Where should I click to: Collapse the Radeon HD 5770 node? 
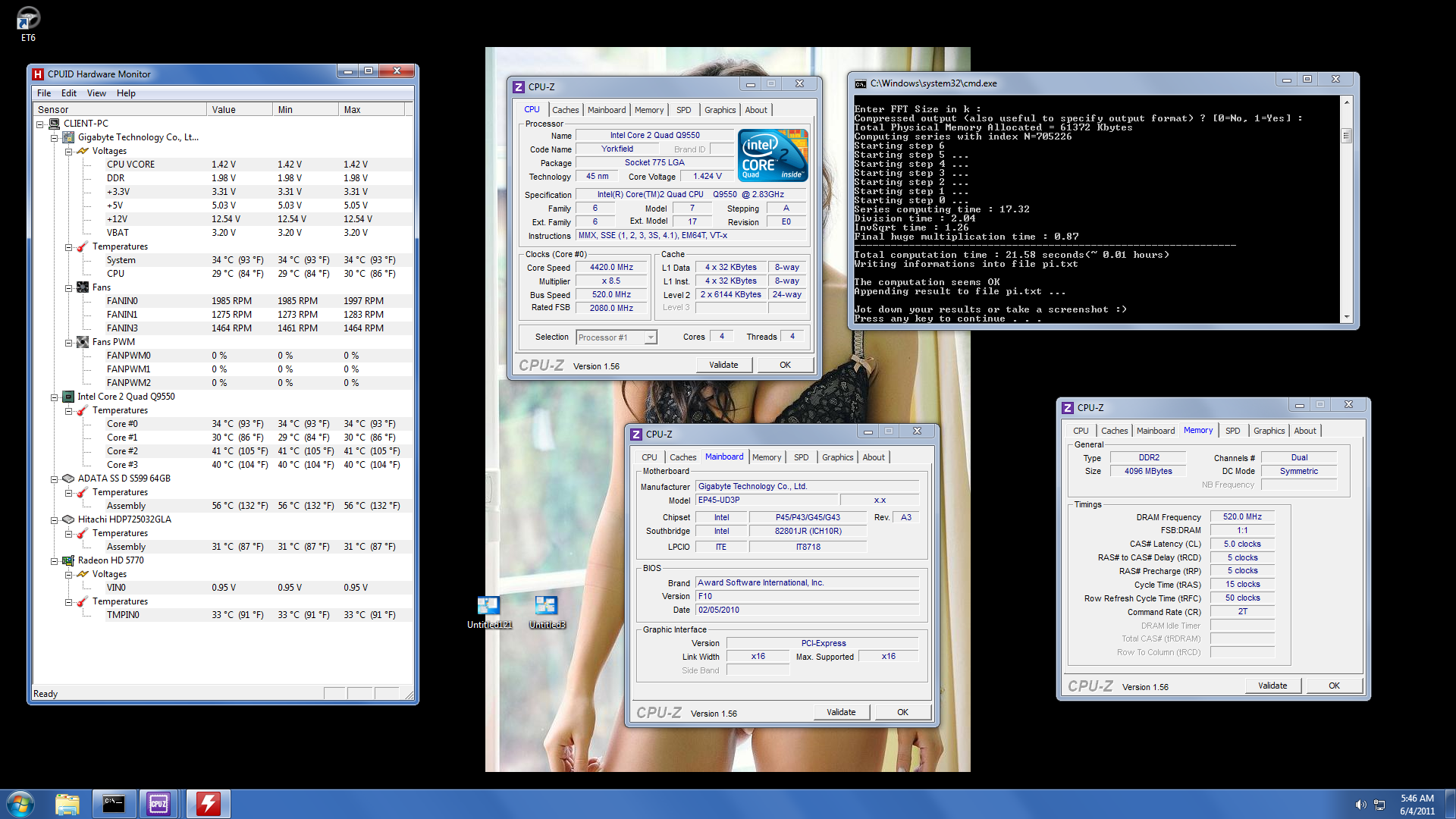coord(55,561)
